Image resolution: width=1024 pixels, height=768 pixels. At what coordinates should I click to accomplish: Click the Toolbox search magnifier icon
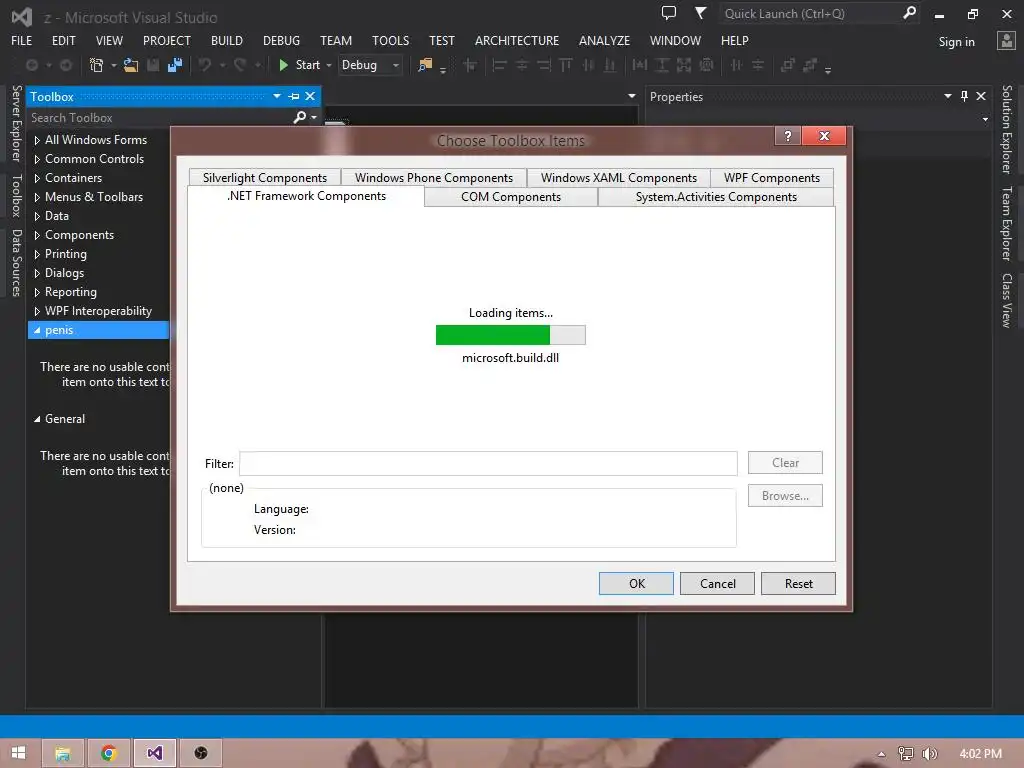(x=299, y=118)
